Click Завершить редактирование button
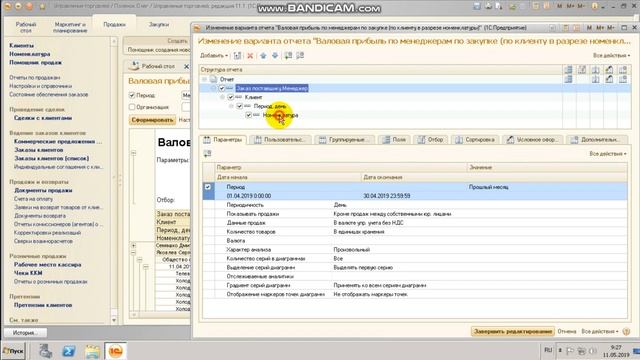 [x=513, y=331]
